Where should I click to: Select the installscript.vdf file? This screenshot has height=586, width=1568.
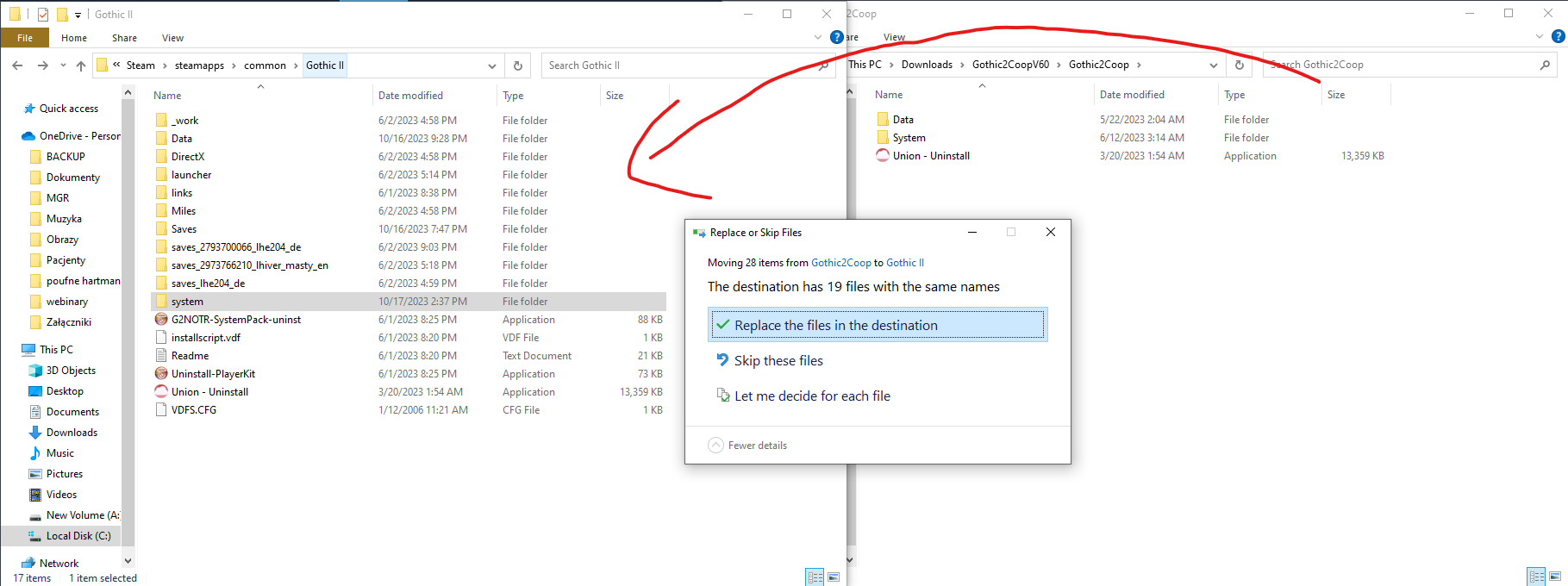point(205,338)
